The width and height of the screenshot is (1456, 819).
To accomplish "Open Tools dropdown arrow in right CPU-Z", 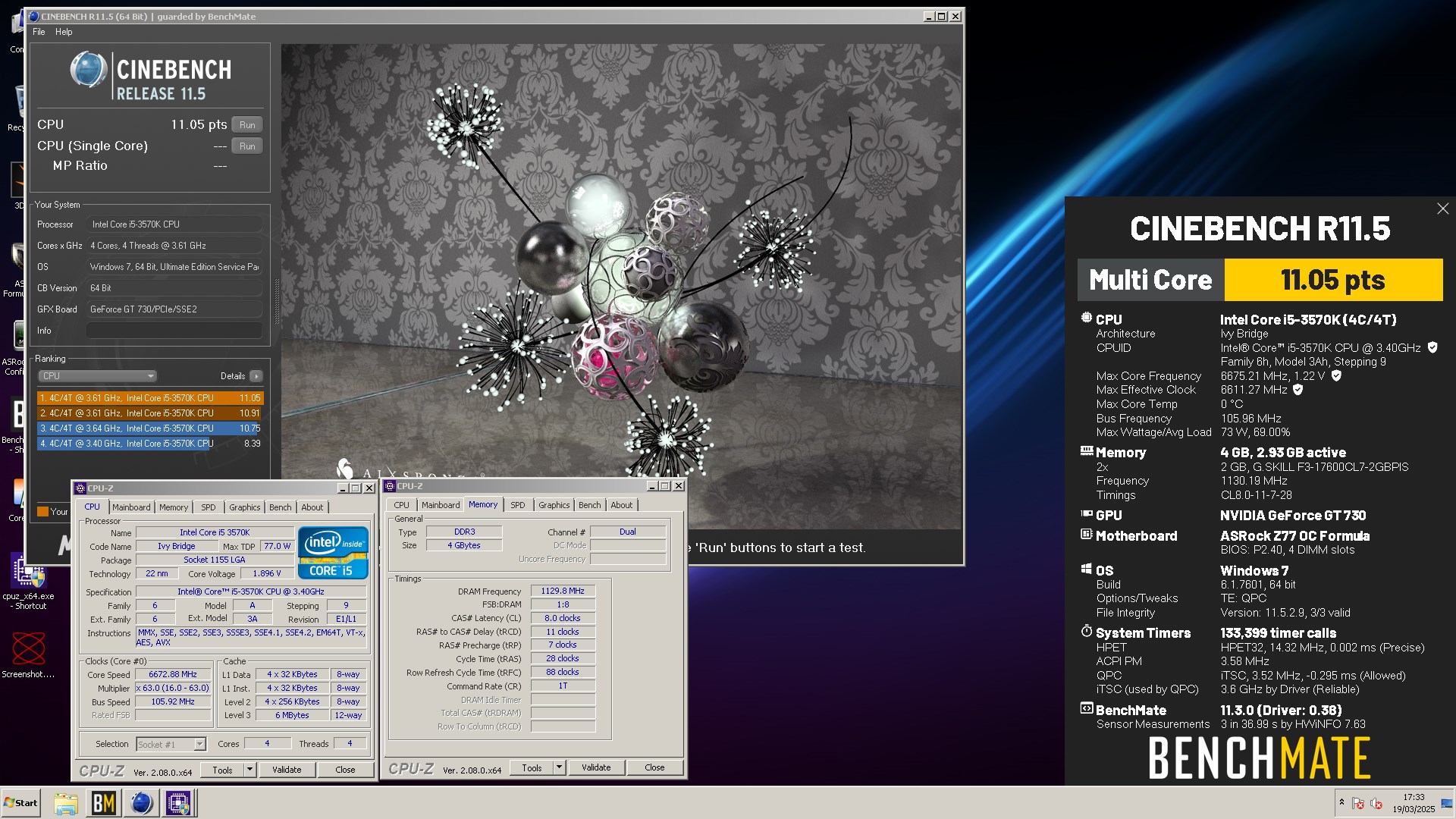I will (559, 767).
